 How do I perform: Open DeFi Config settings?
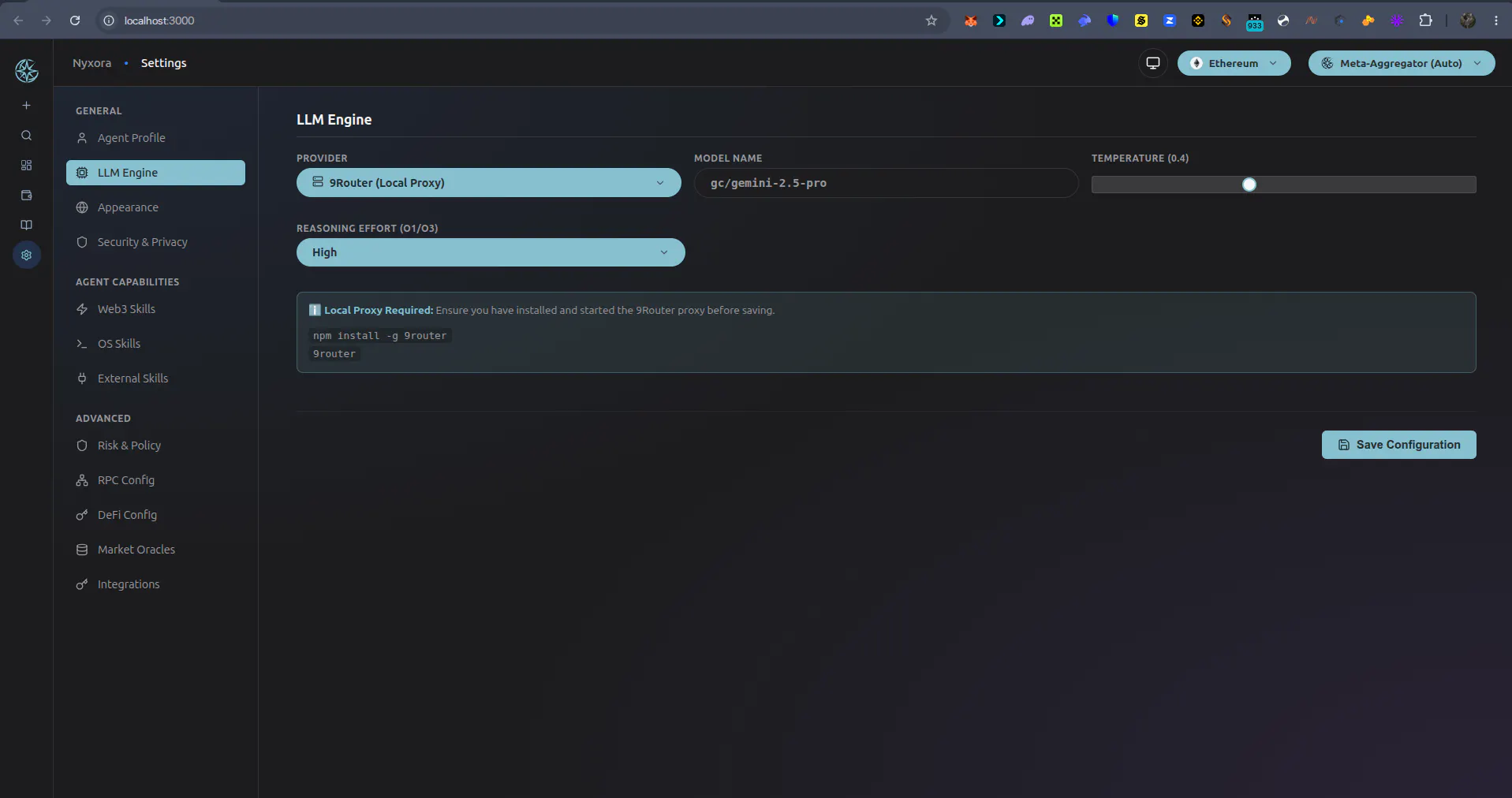(155, 515)
